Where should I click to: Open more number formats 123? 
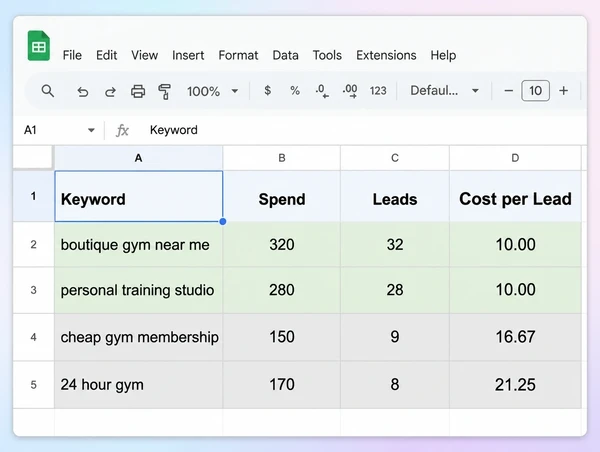pos(378,91)
